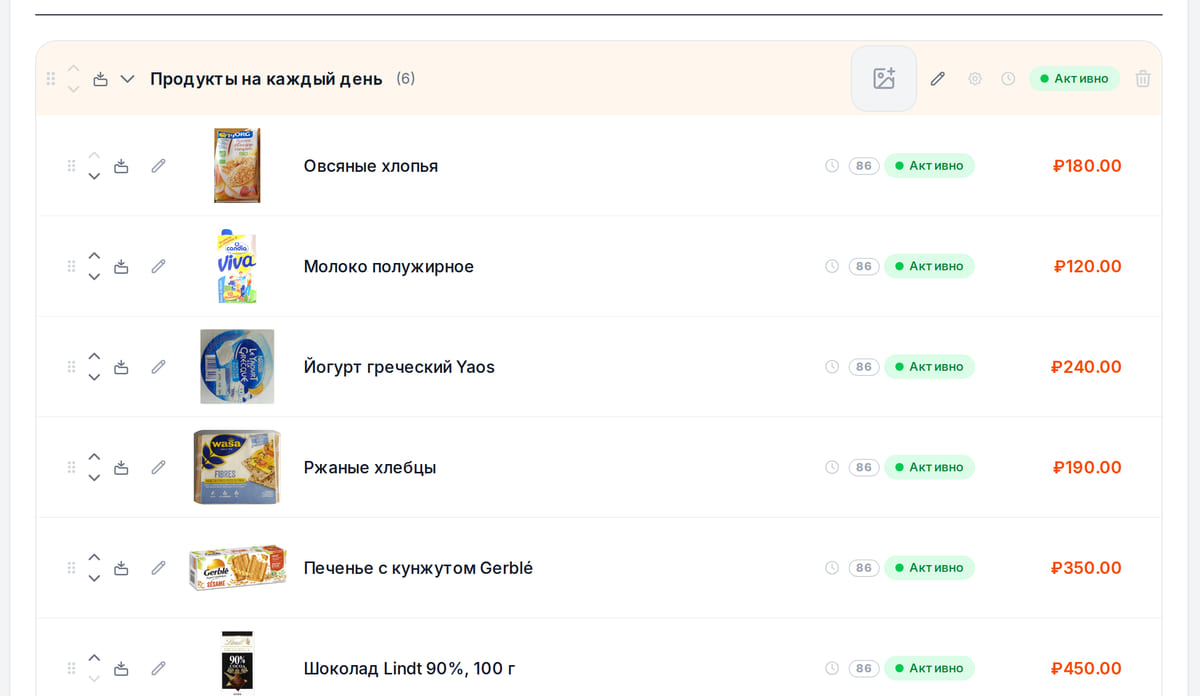Add an image to the Продукты на каждый день category
Screen dimensions: 1200x696
884,79
